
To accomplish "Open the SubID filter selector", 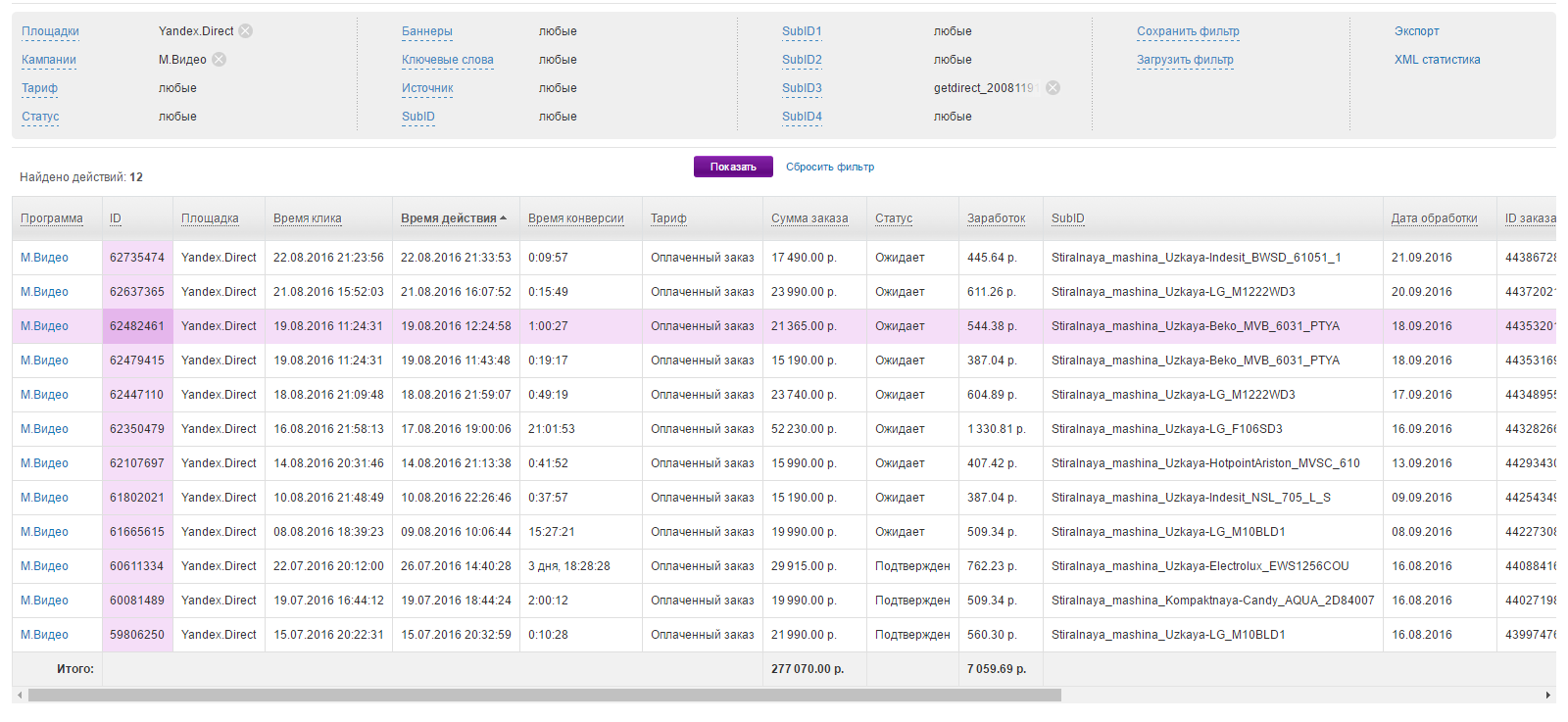I will (418, 117).
